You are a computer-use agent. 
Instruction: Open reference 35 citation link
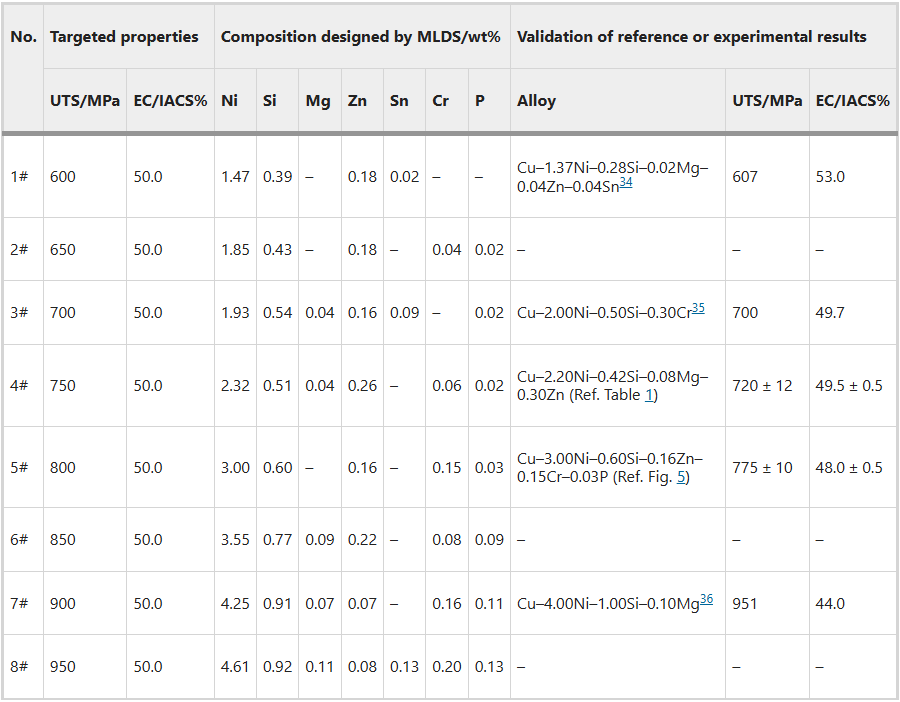tap(698, 309)
